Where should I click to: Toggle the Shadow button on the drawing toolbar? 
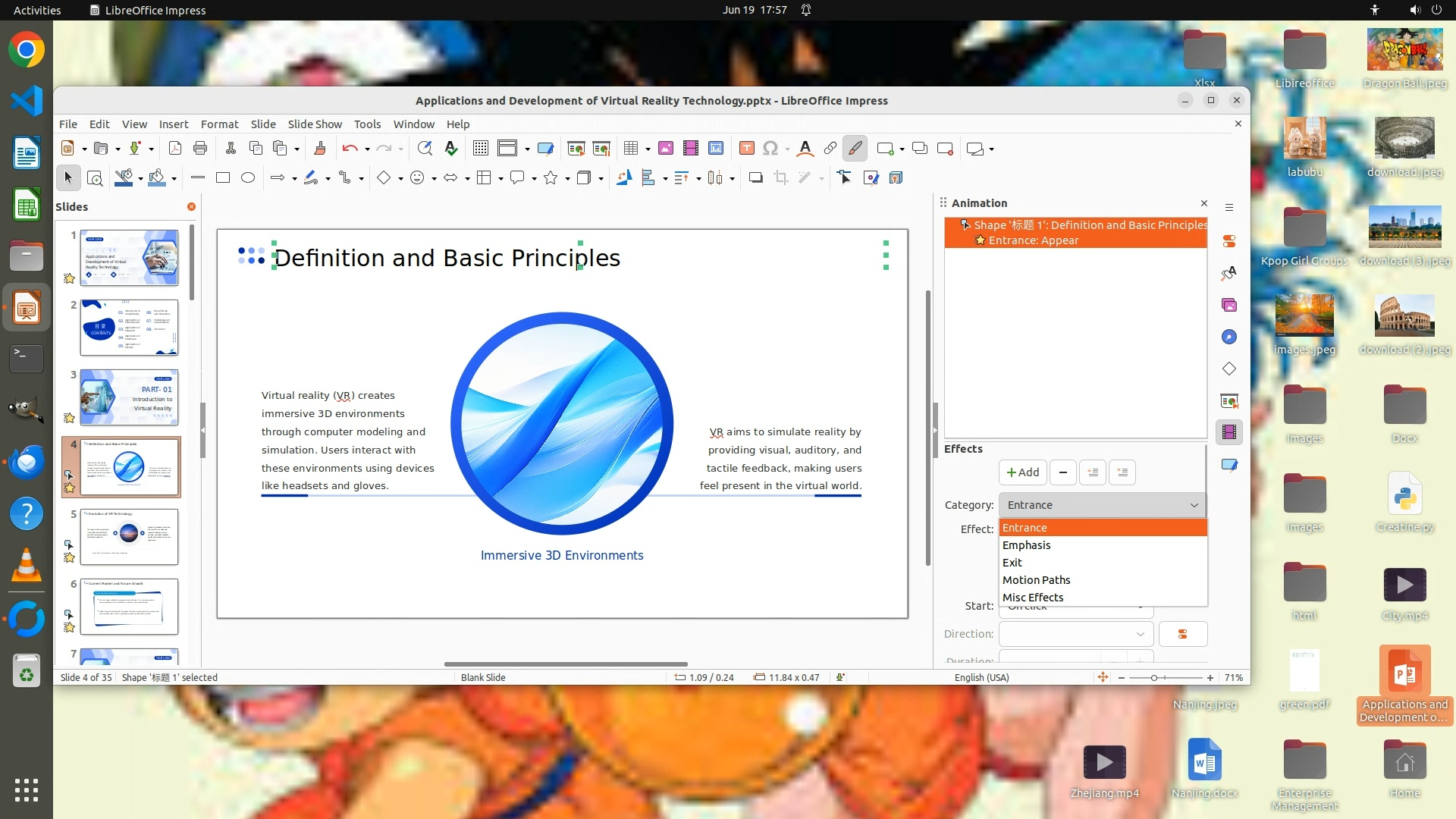[x=755, y=177]
